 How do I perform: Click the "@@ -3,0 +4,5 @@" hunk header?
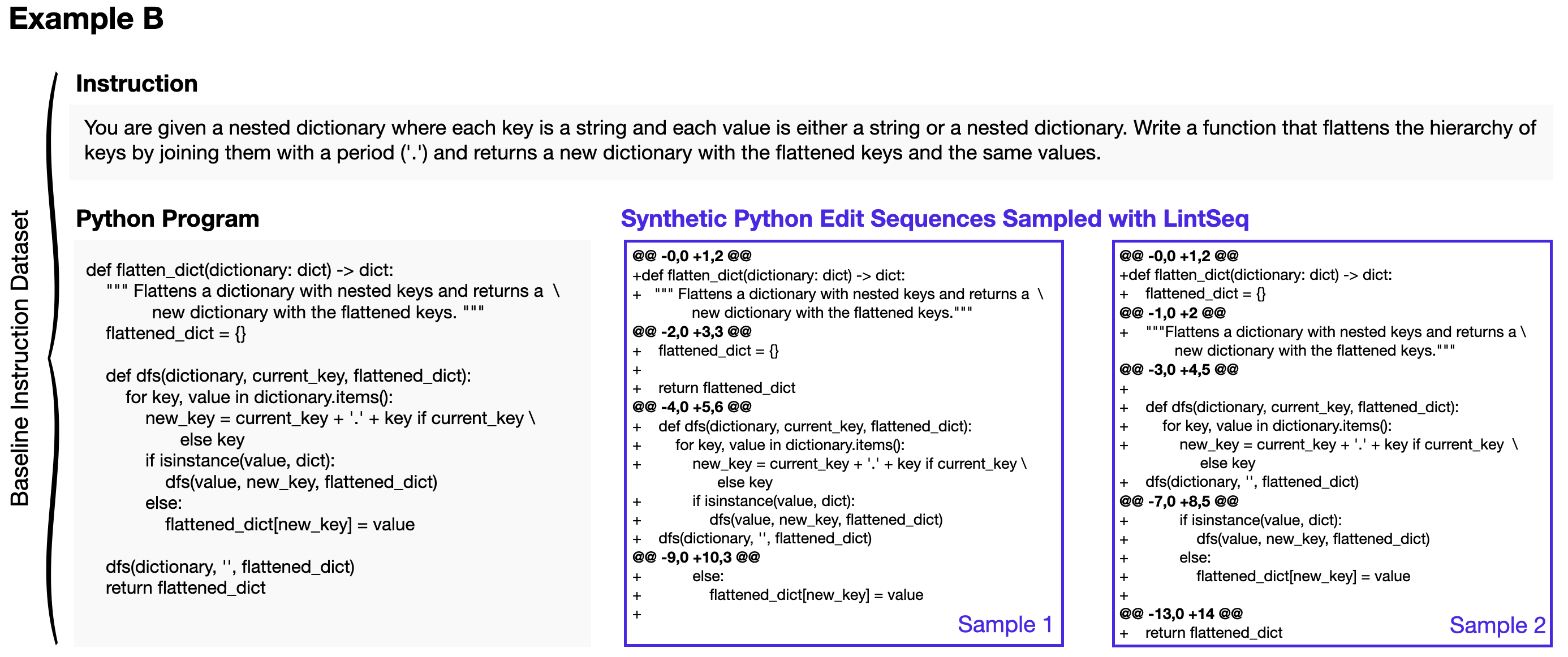pos(1178,369)
